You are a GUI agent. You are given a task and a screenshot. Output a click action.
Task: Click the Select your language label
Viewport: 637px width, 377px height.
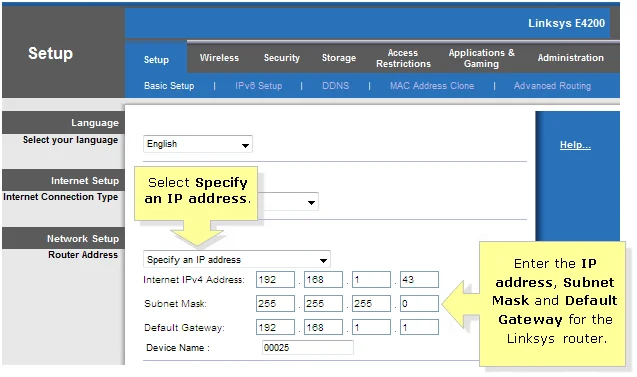pyautogui.click(x=70, y=140)
